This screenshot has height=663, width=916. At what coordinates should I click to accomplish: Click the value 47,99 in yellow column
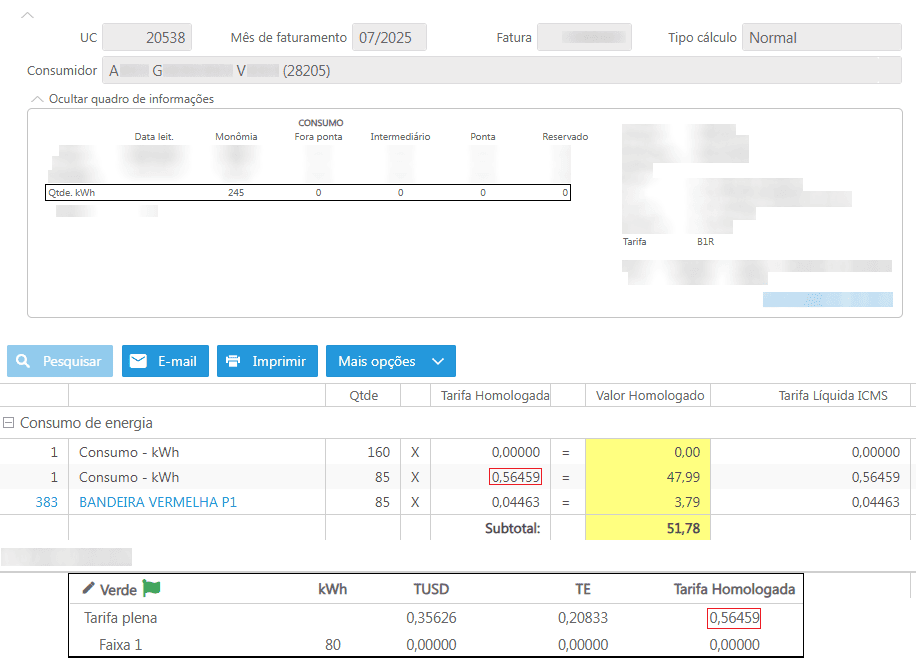(683, 477)
